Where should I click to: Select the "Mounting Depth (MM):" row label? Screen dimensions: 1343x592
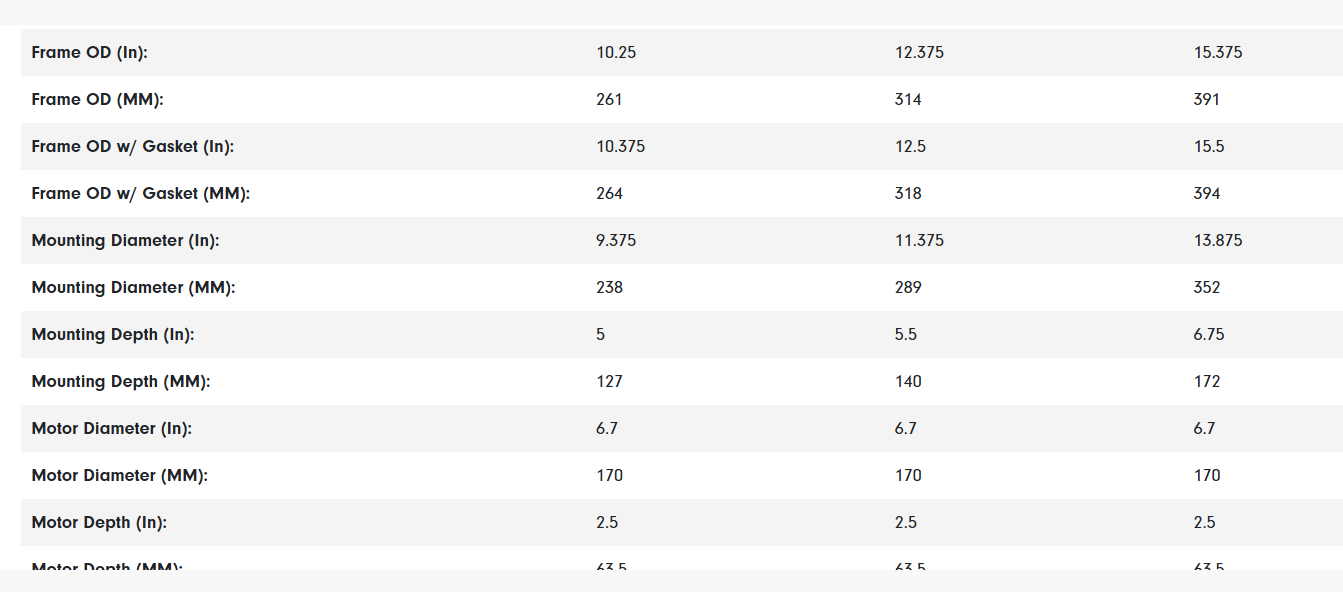click(121, 382)
